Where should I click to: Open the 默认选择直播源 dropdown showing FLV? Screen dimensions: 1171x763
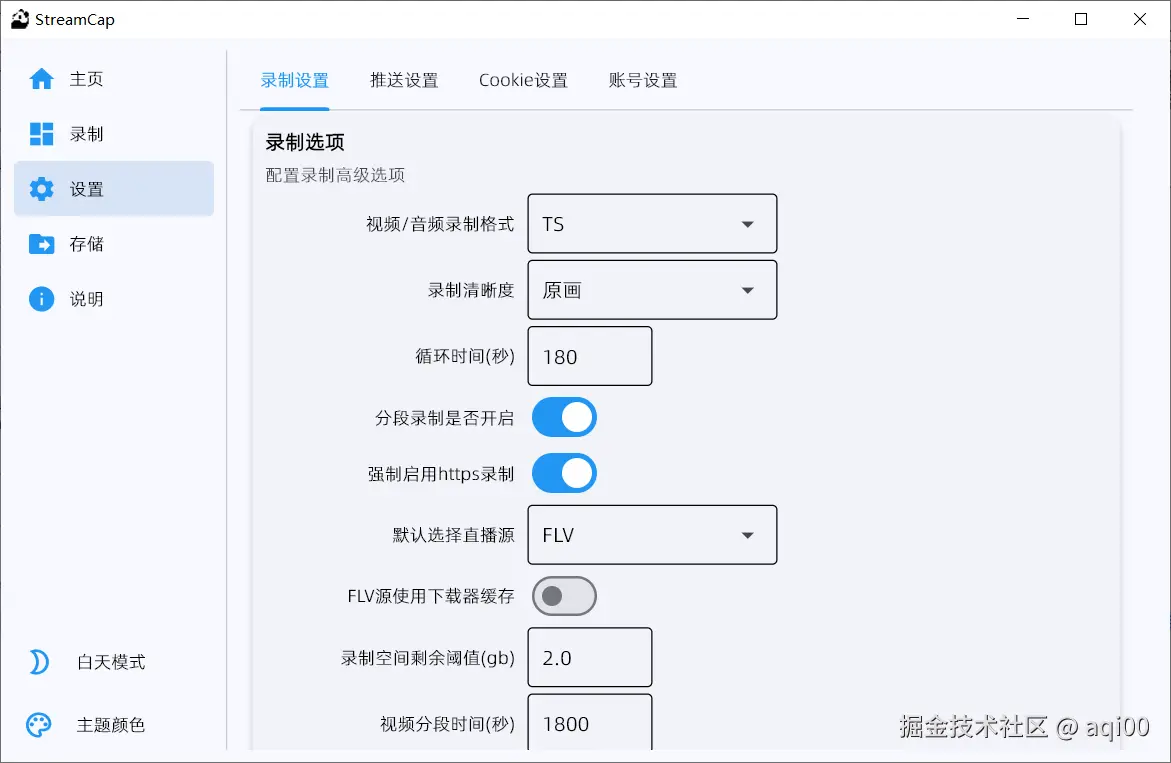pos(652,535)
